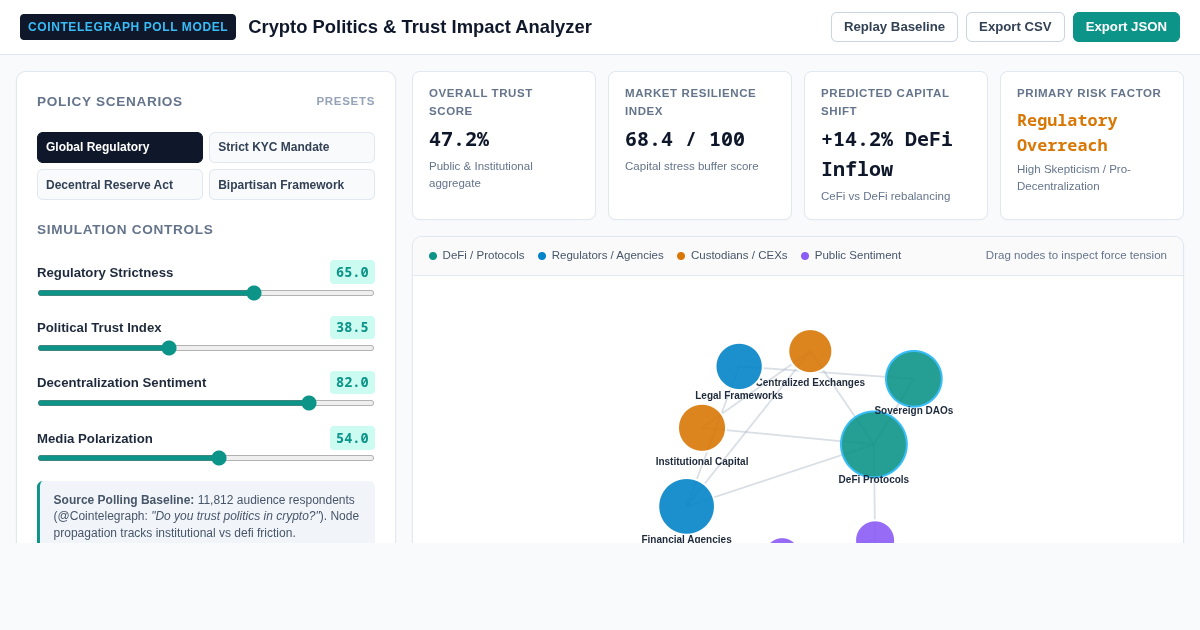Image resolution: width=1200 pixels, height=630 pixels.
Task: Click the Legal Frameworks node
Action: click(x=739, y=367)
